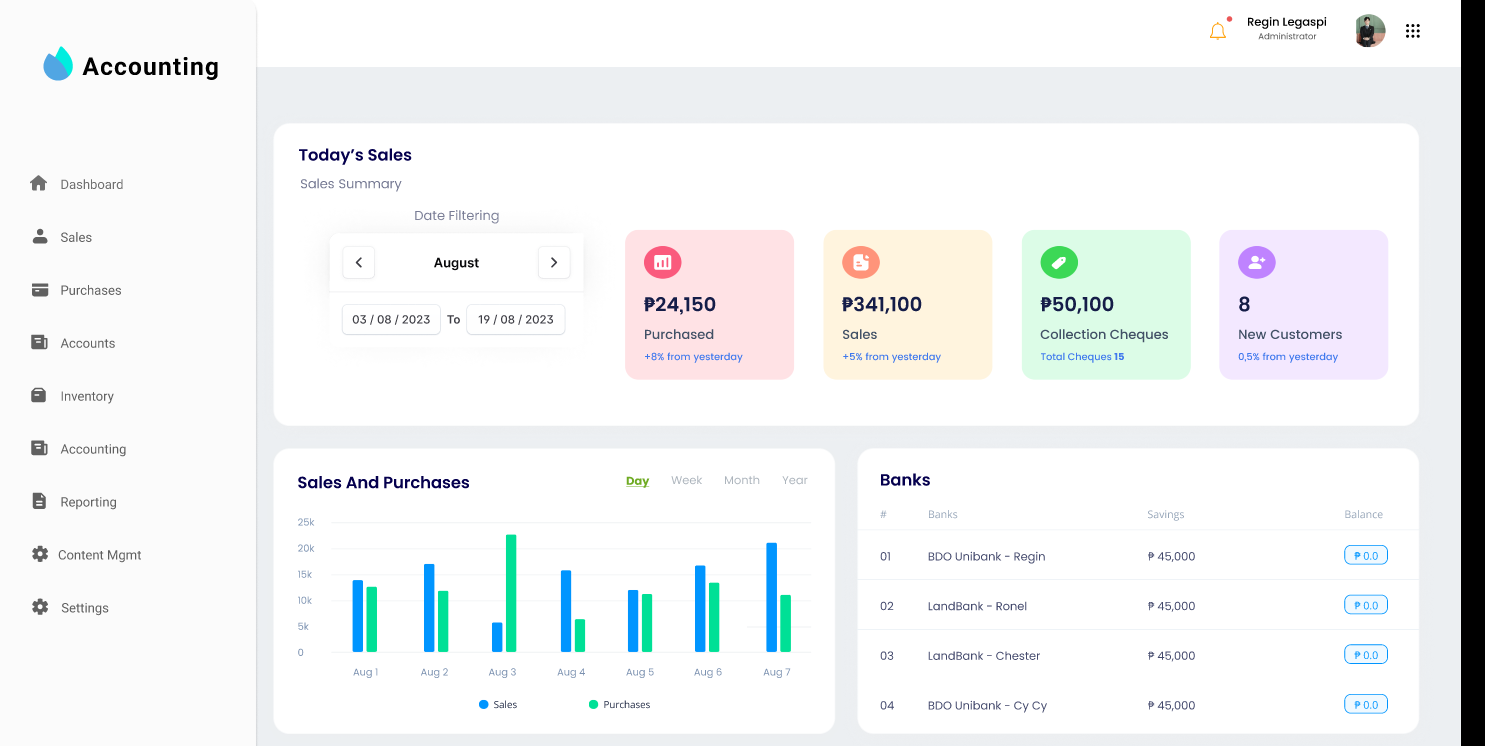Open the end date field 19 / 08 / 2023
1485x746 pixels.
[x=515, y=320]
